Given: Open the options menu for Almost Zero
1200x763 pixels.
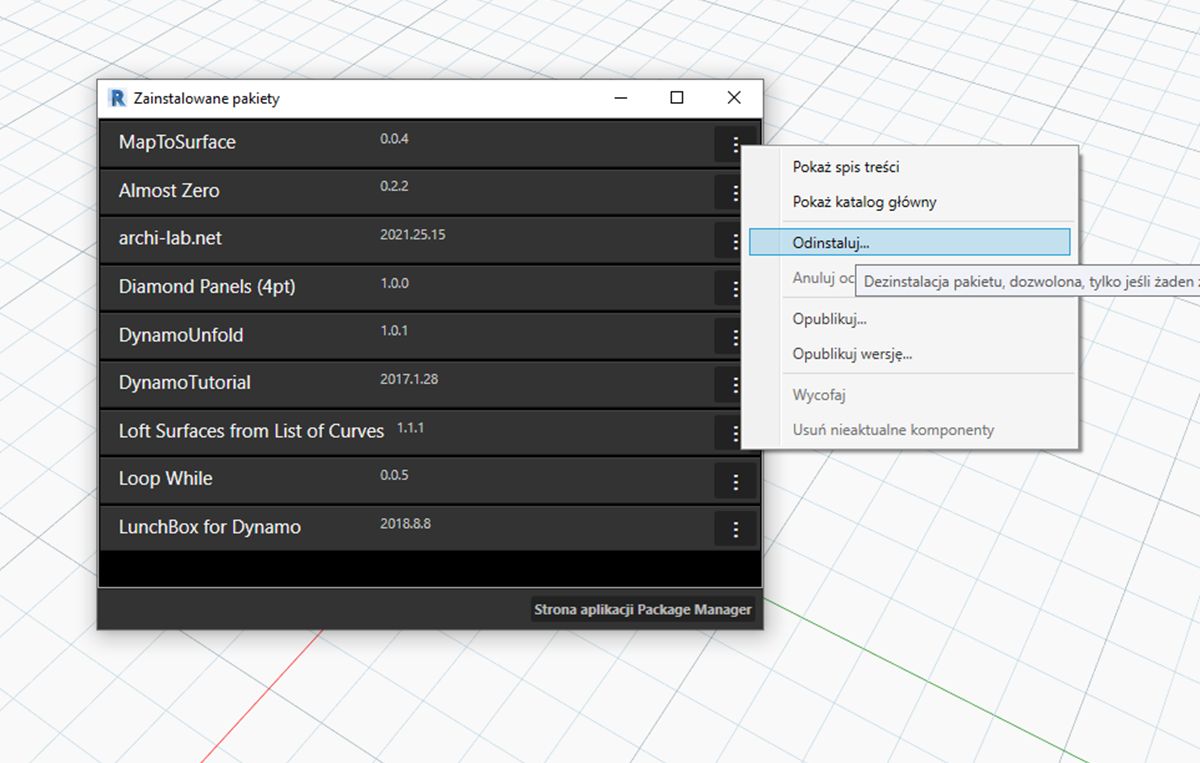Looking at the screenshot, I should (736, 193).
